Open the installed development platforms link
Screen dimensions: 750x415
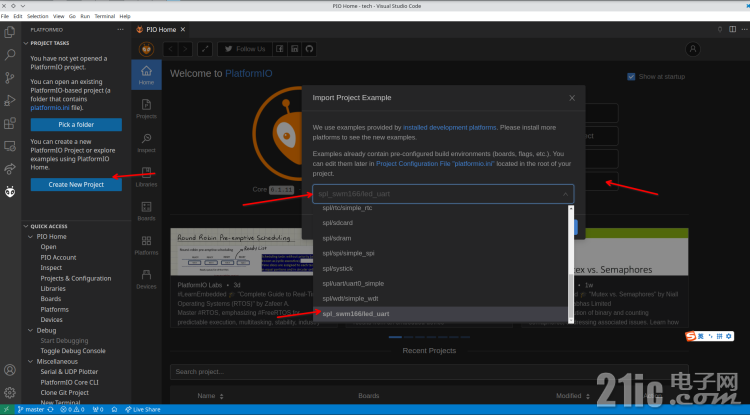[450, 128]
